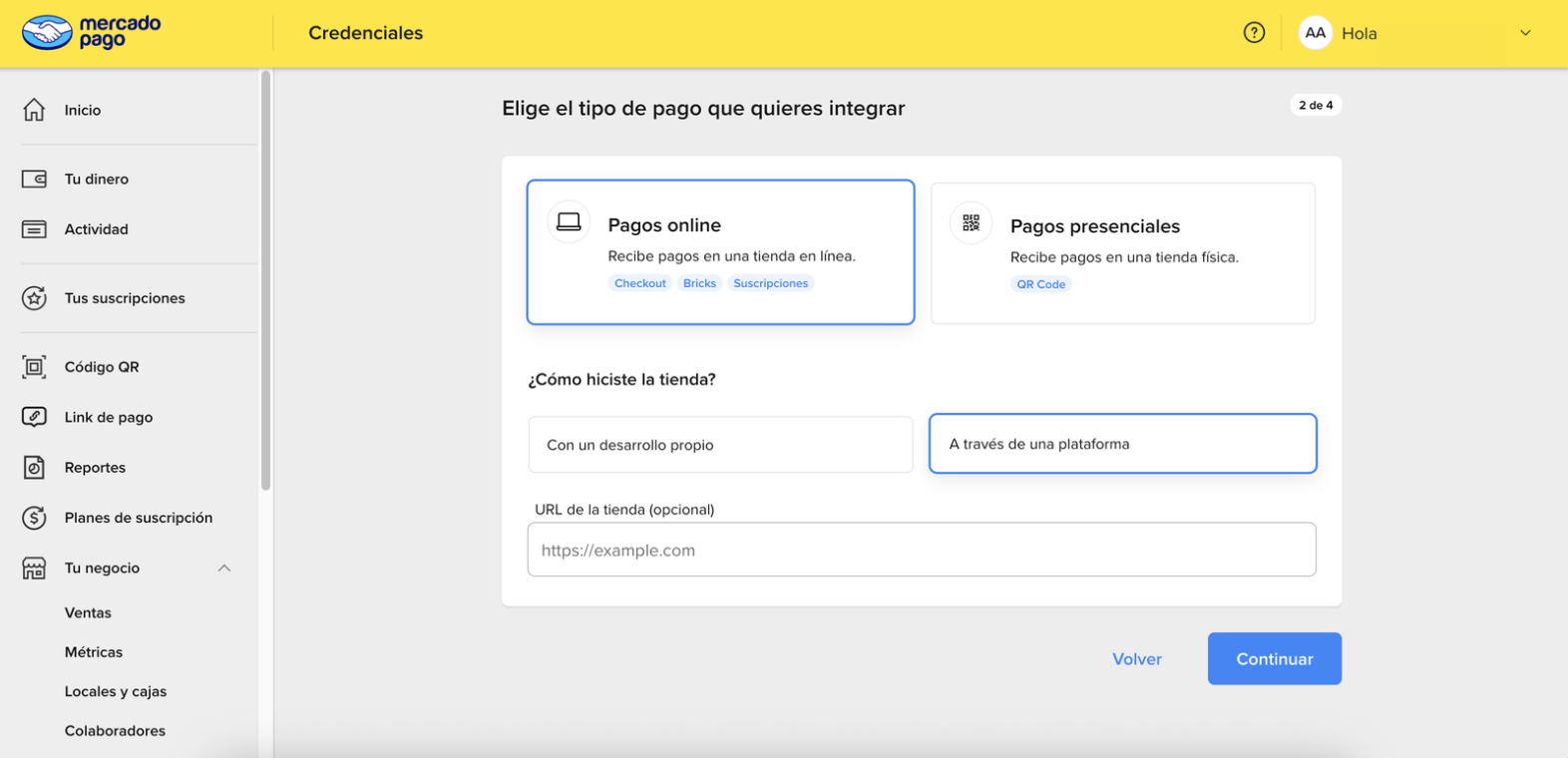Select the Pagos online payment option
This screenshot has width=1568, height=760.
pos(720,252)
